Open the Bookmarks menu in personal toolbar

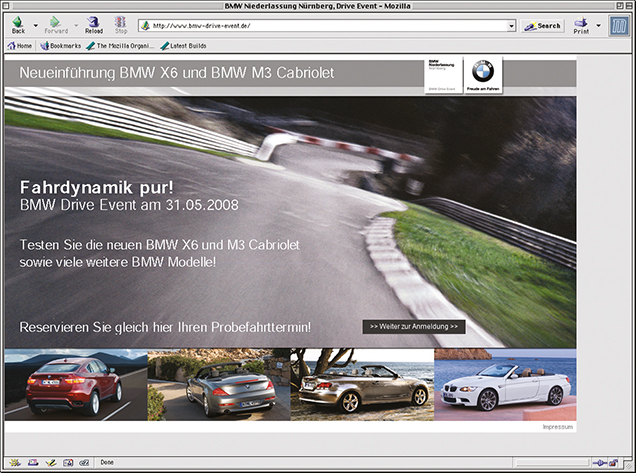click(x=59, y=46)
